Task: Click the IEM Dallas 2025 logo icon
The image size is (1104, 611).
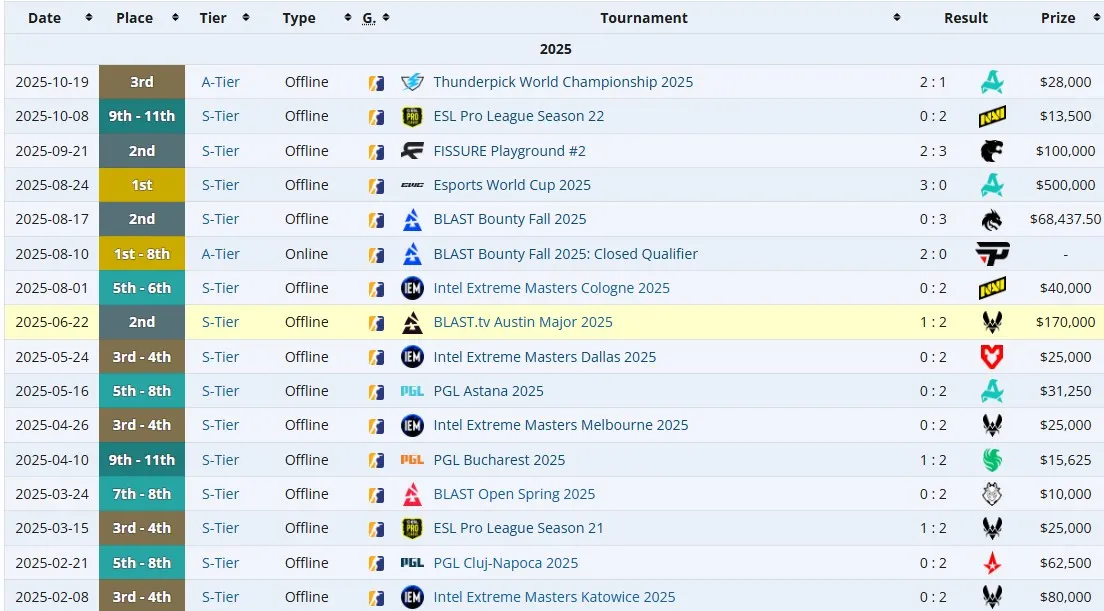Action: tap(412, 357)
